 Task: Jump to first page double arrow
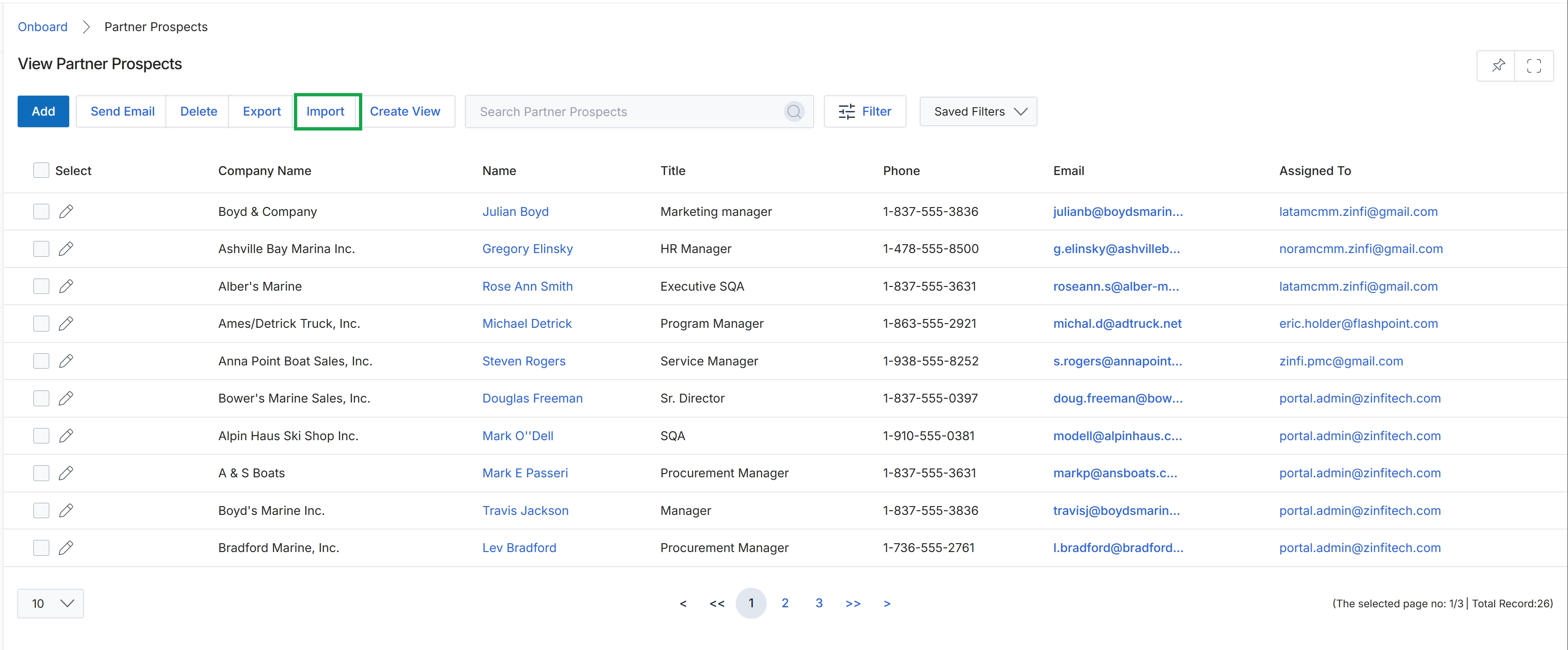point(717,603)
